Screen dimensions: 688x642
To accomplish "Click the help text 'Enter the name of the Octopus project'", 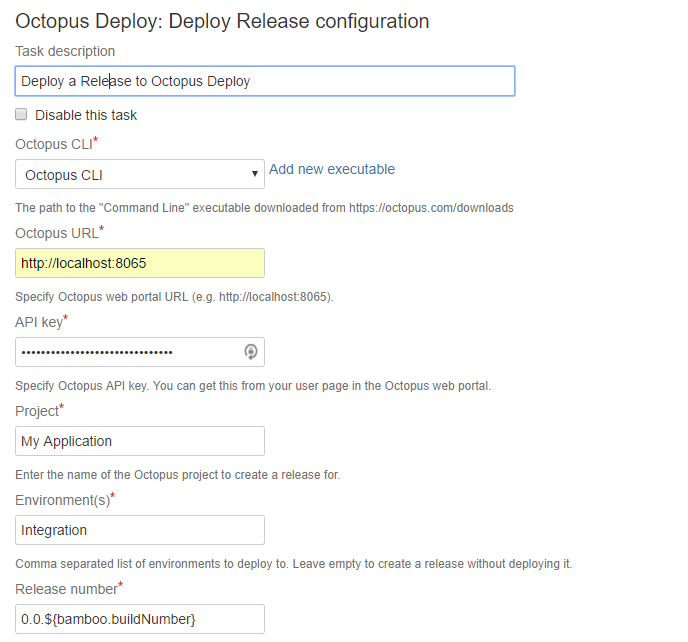I will coord(178,475).
